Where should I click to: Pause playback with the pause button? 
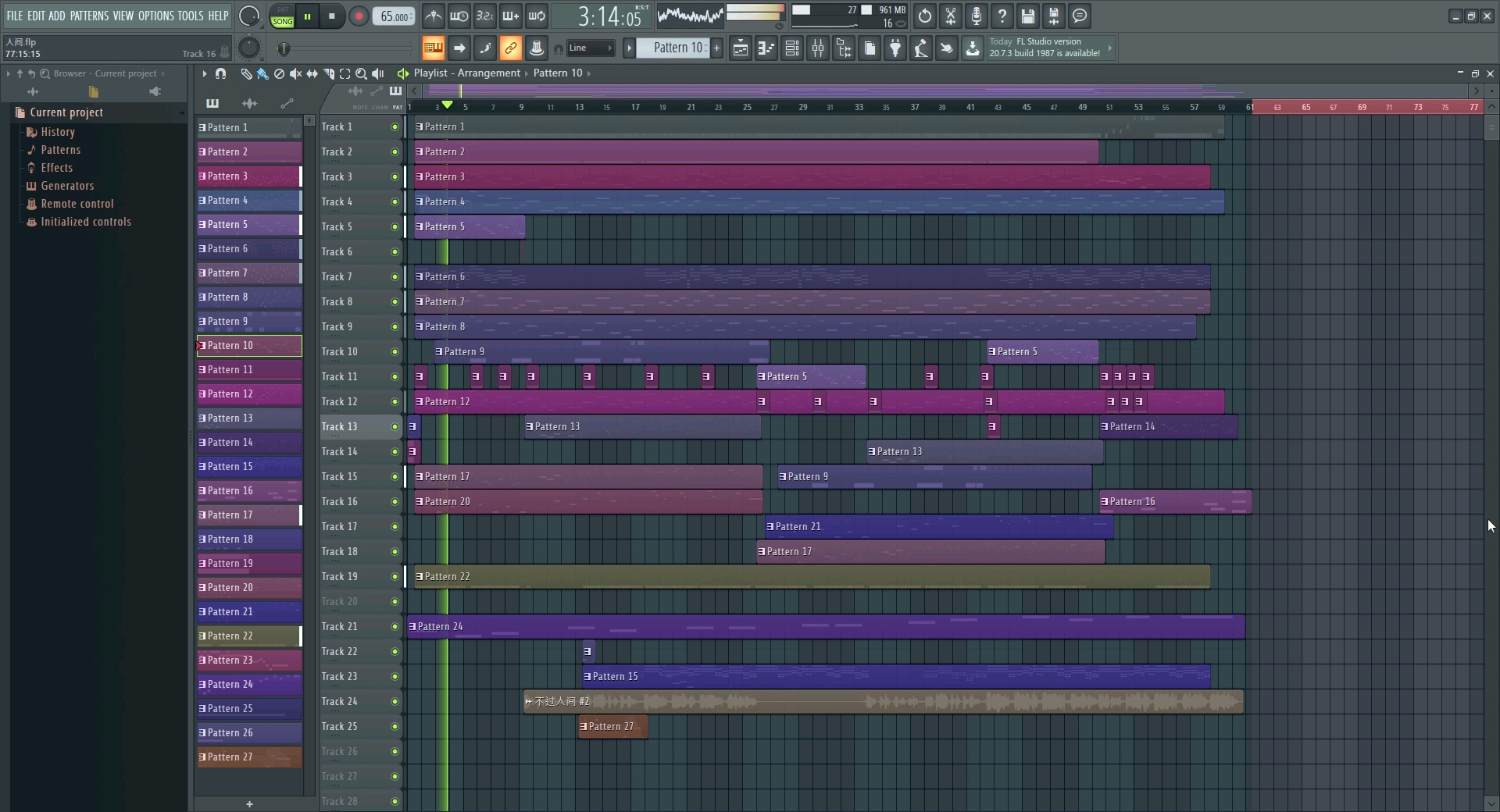tap(308, 16)
